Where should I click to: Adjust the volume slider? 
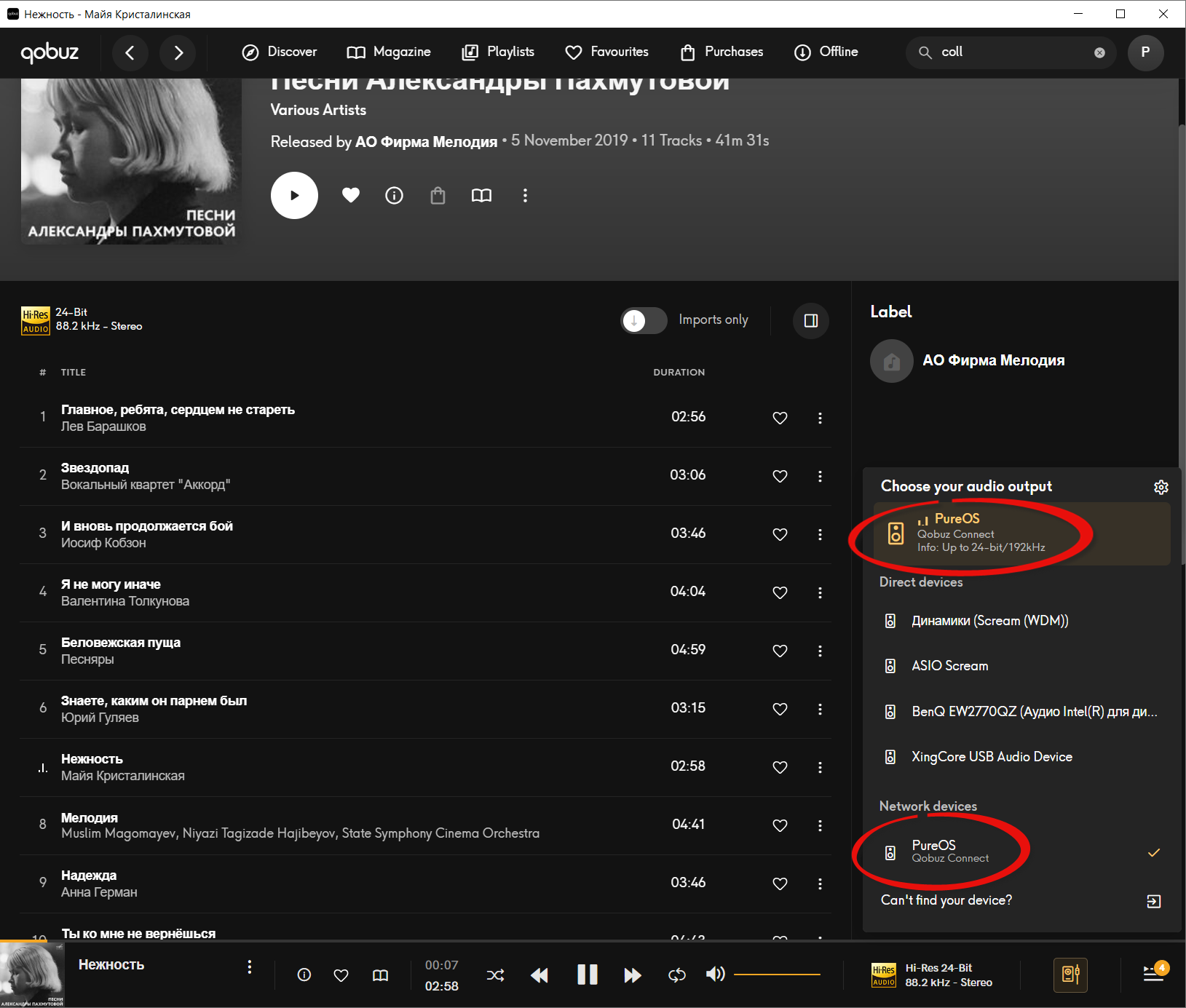coord(777,974)
